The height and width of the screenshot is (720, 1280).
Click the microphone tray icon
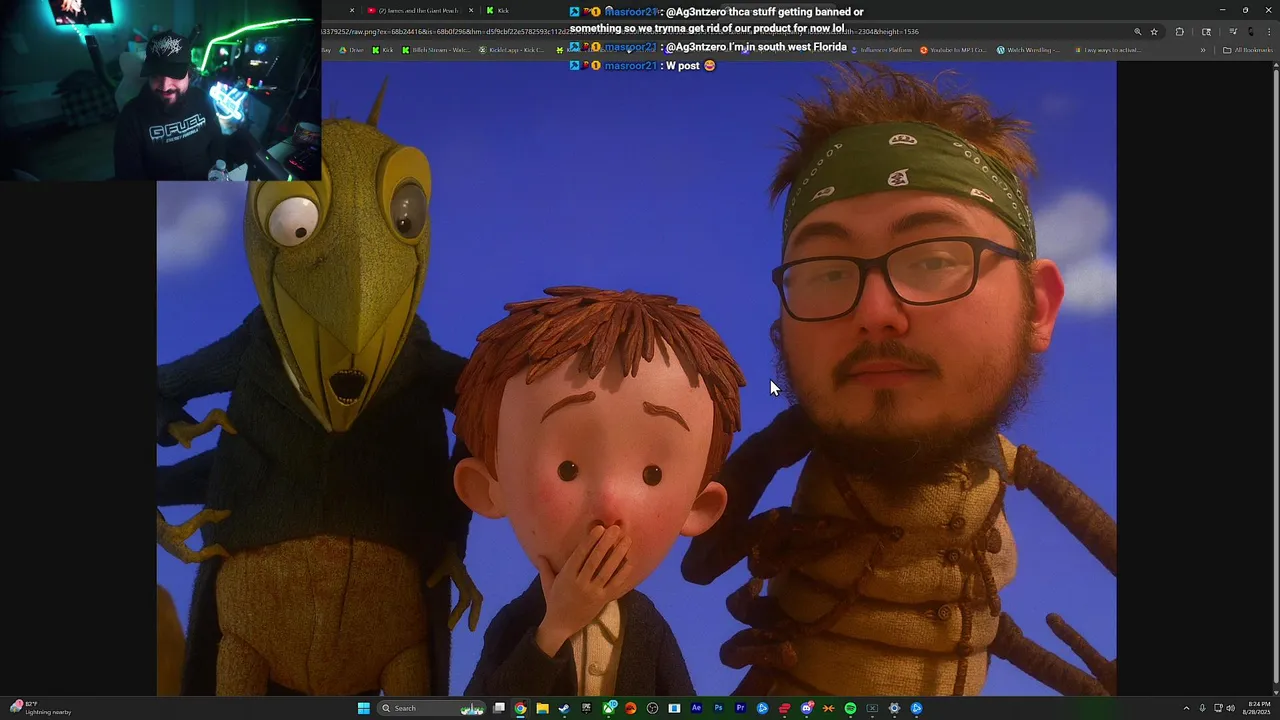coord(1202,708)
